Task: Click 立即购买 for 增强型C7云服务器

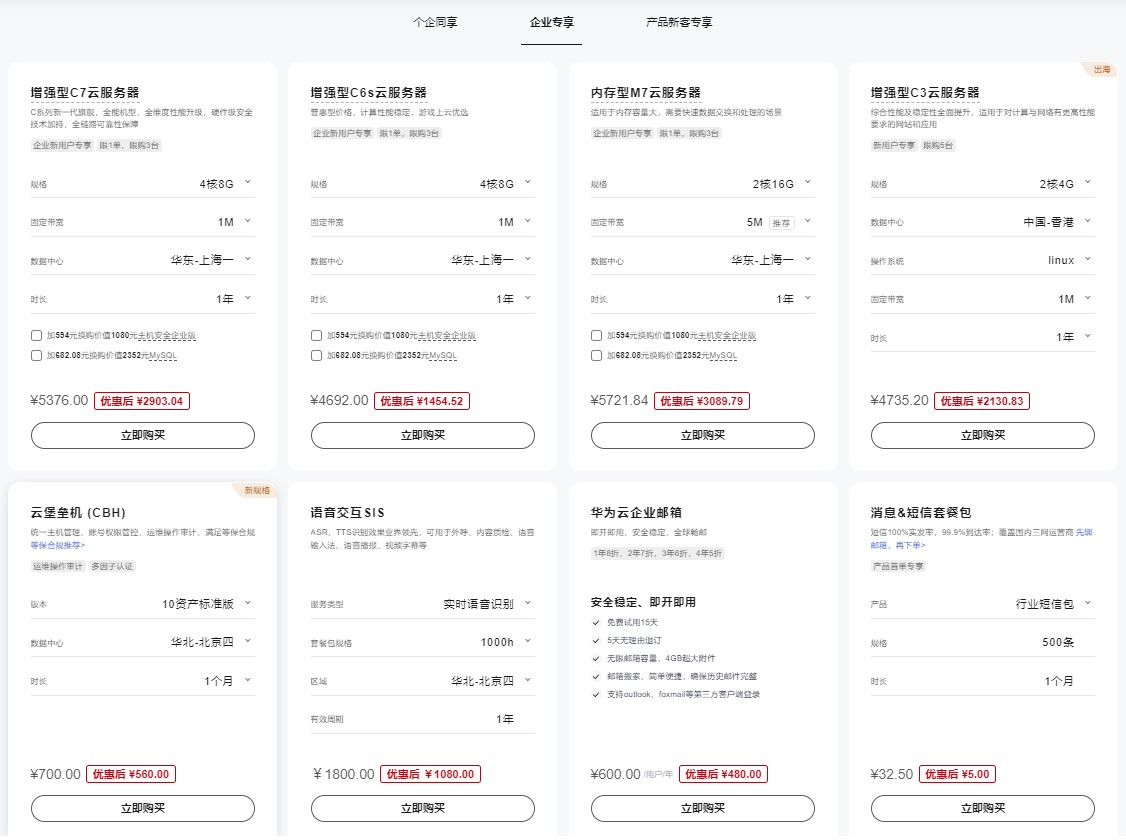Action: 143,435
